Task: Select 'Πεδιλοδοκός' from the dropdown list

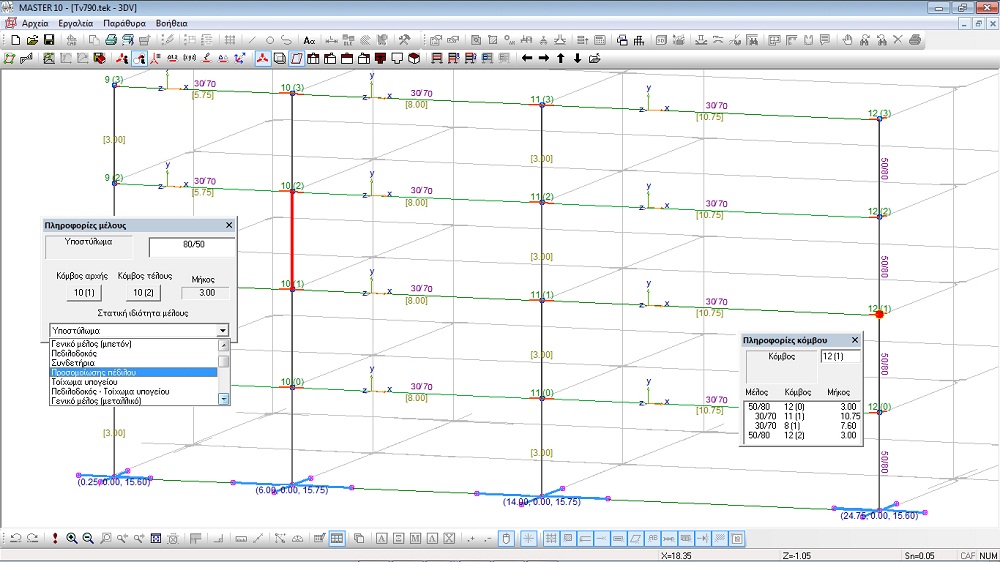Action: [76, 353]
